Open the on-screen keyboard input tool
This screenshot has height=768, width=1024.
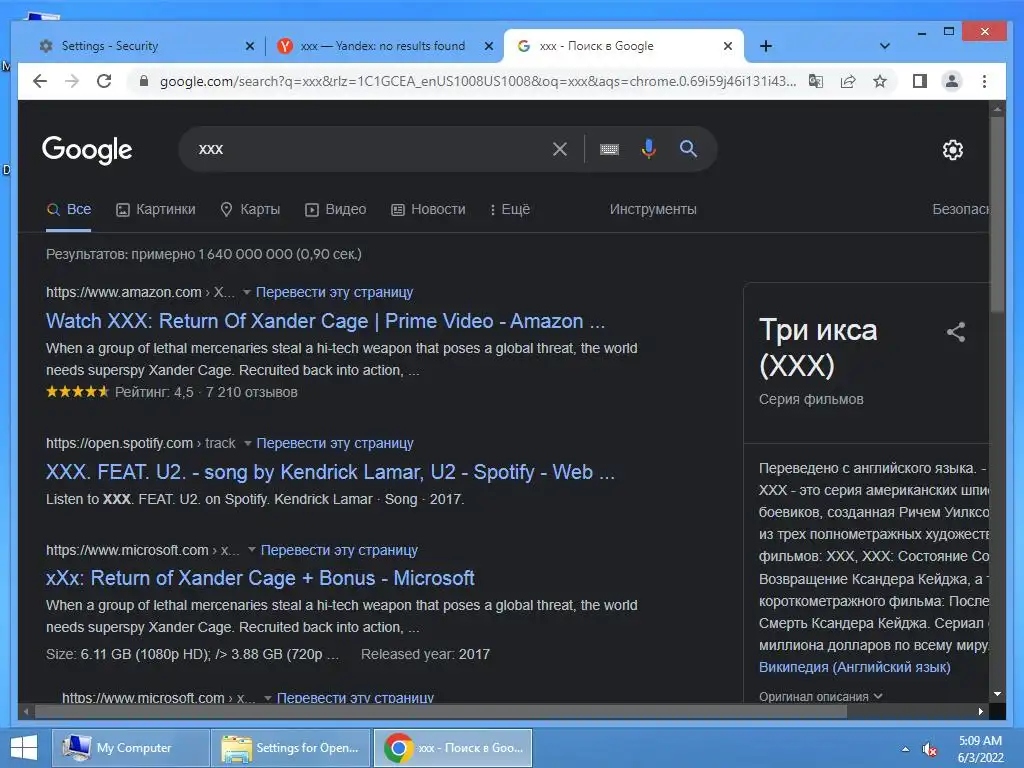(x=609, y=149)
